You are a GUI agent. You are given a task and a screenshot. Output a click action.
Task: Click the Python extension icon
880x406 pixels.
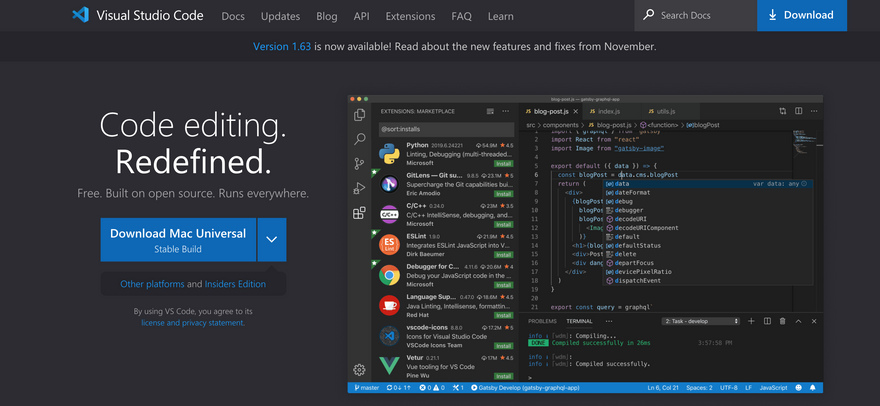(x=390, y=153)
